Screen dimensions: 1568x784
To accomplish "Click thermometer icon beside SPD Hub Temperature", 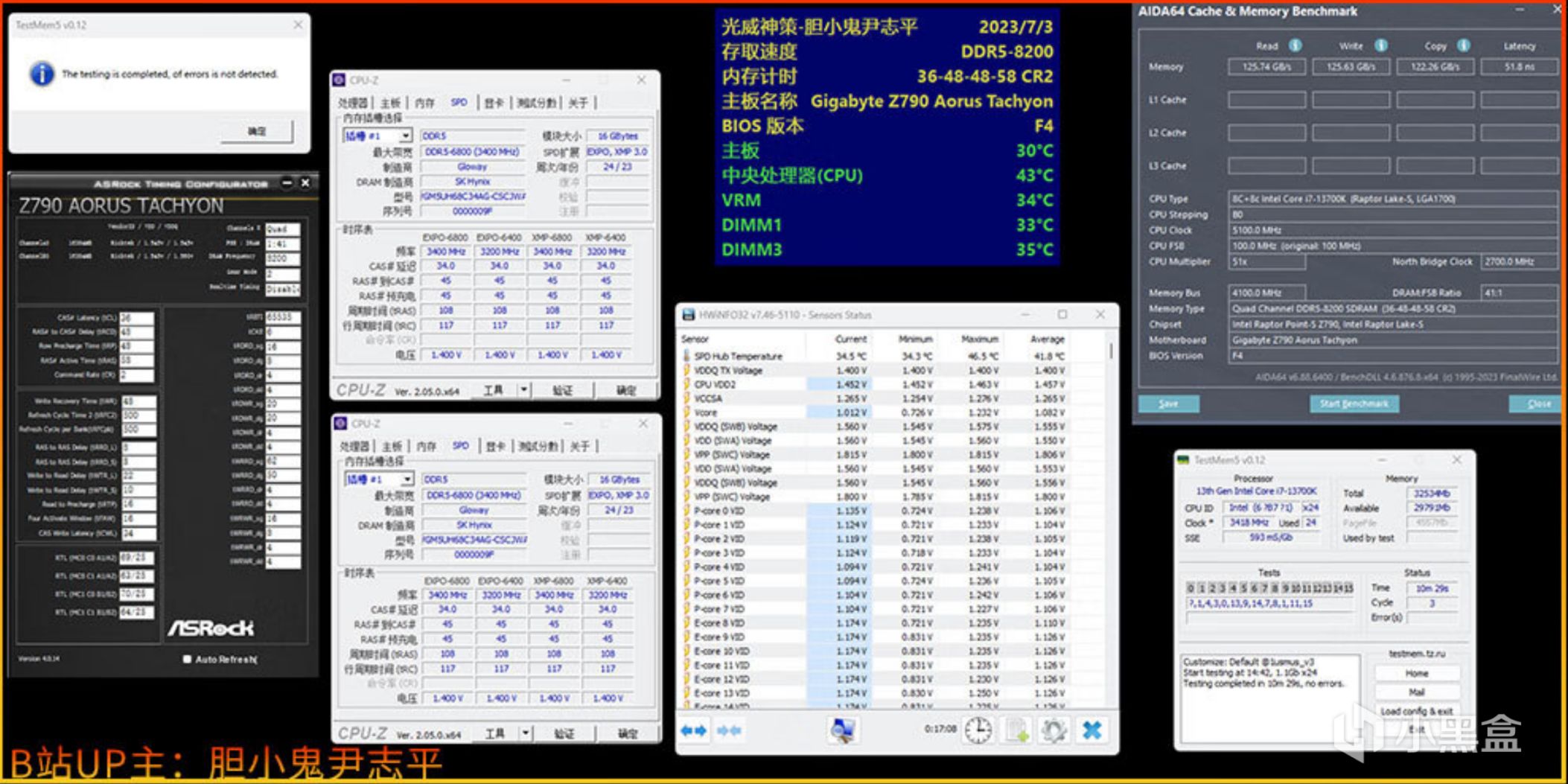I will [686, 356].
